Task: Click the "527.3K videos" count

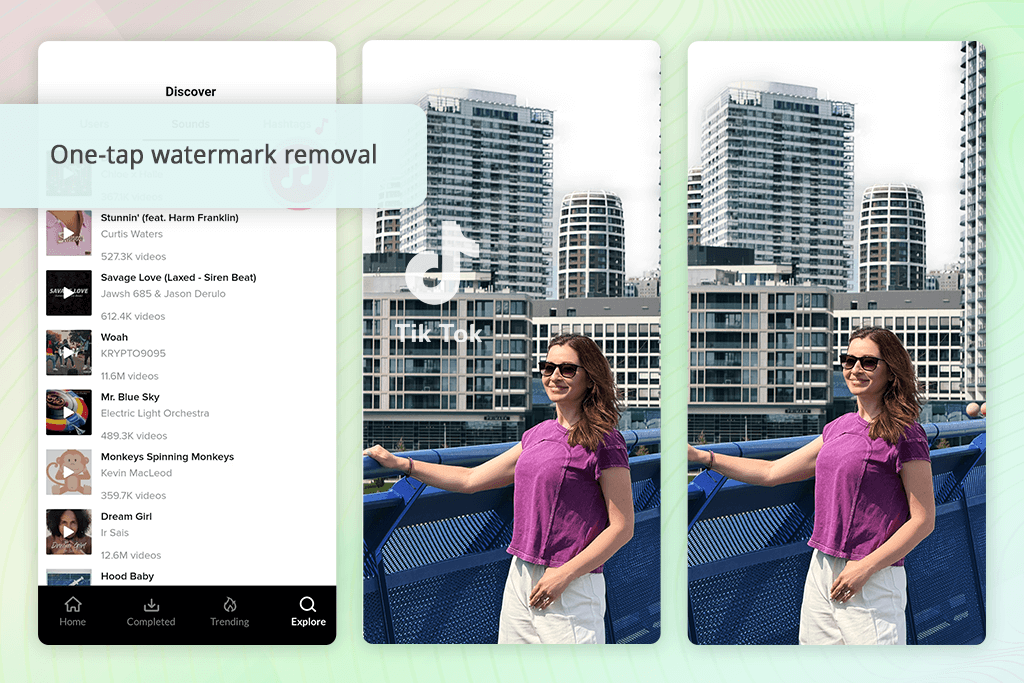Action: [x=133, y=257]
